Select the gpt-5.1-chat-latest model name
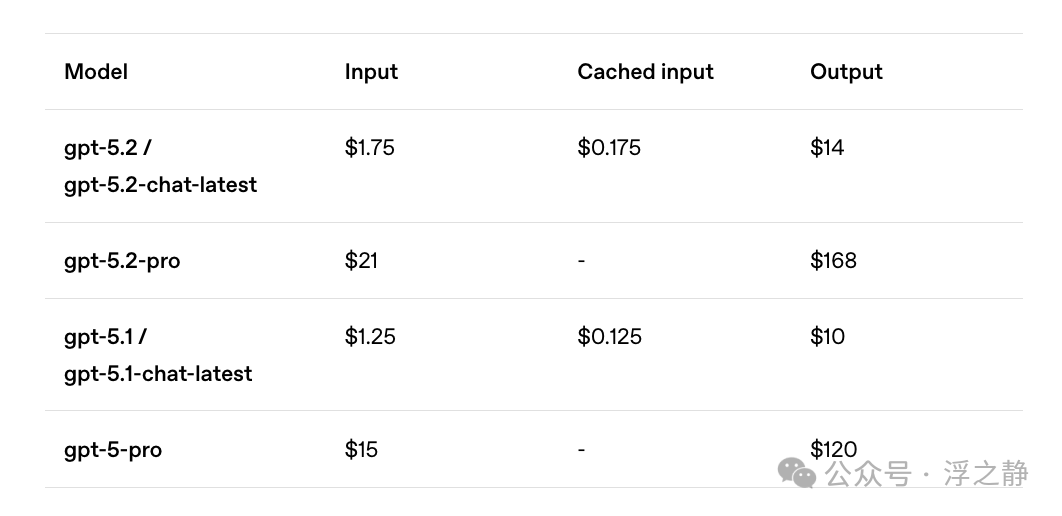 pos(158,374)
